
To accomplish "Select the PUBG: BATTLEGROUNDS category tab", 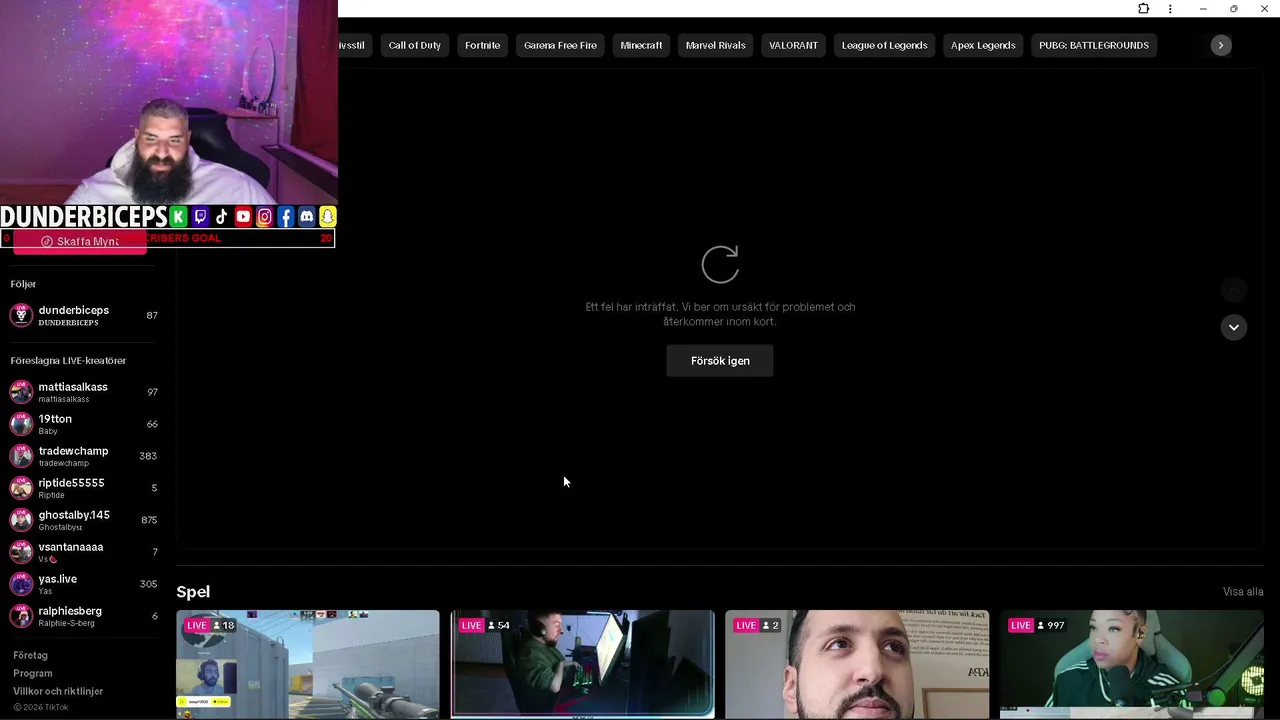I will 1093,45.
